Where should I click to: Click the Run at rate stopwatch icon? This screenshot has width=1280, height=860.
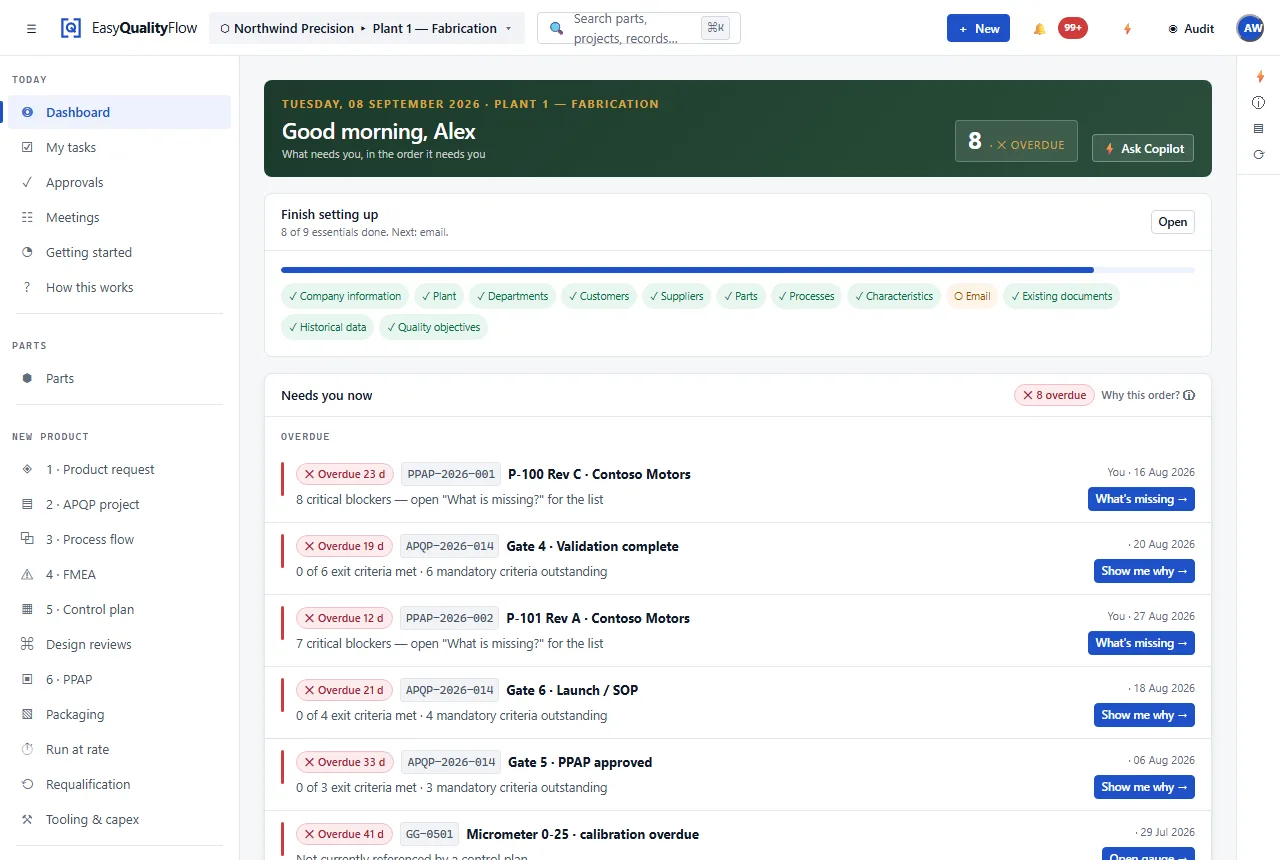pos(27,750)
